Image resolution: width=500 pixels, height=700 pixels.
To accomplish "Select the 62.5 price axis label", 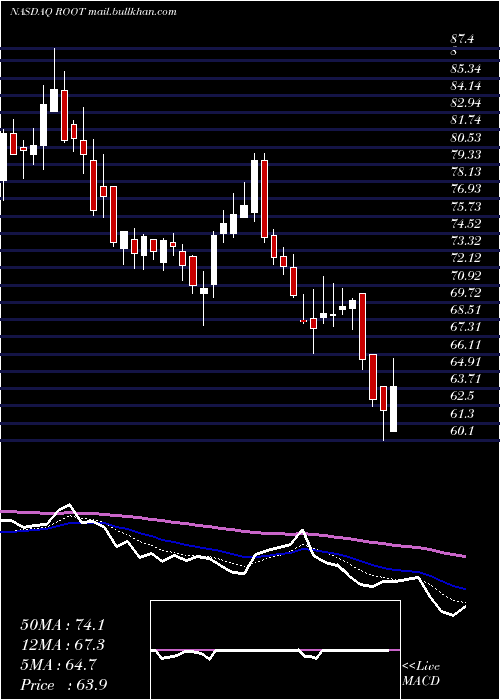I will pos(463,396).
